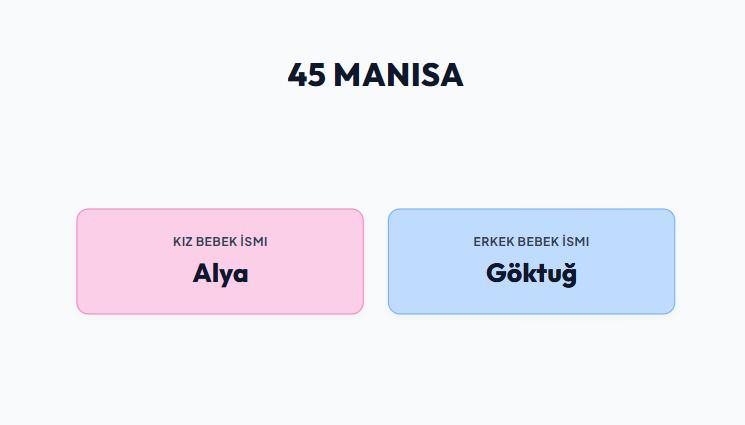The width and height of the screenshot is (745, 425).
Task: Choose the card labeled KIZ BEBEK İSMİ
Action: tap(220, 261)
